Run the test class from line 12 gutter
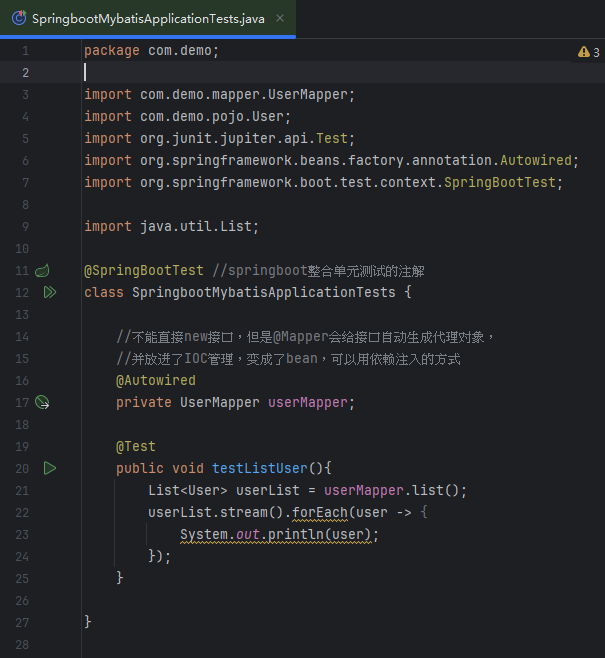 point(50,292)
